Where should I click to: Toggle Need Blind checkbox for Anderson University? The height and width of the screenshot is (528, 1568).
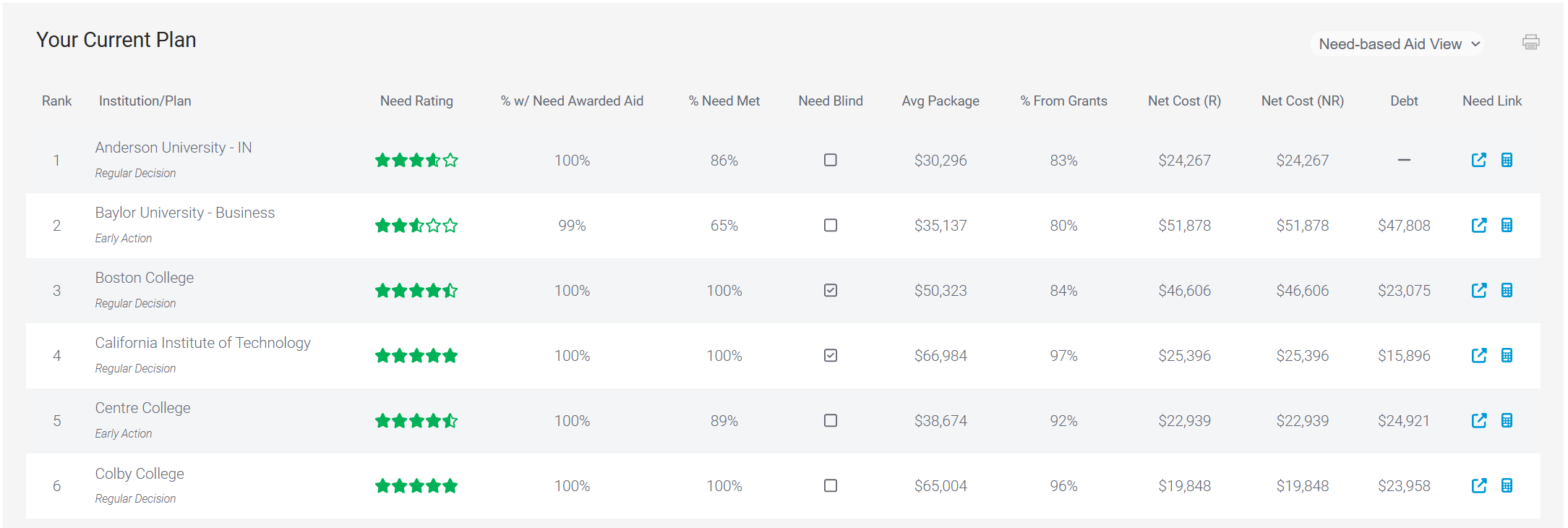tap(831, 160)
